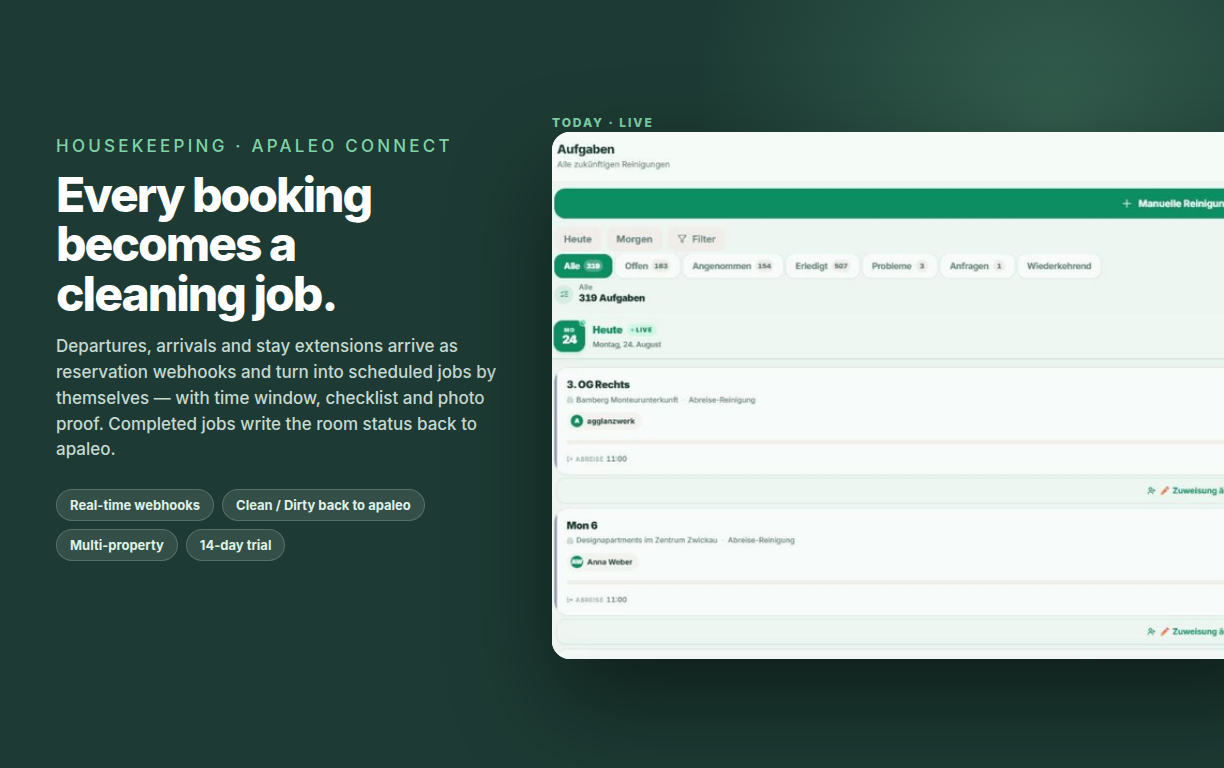Click the plus icon before Manuelle Reinigung
1224x768 pixels.
tap(1127, 203)
